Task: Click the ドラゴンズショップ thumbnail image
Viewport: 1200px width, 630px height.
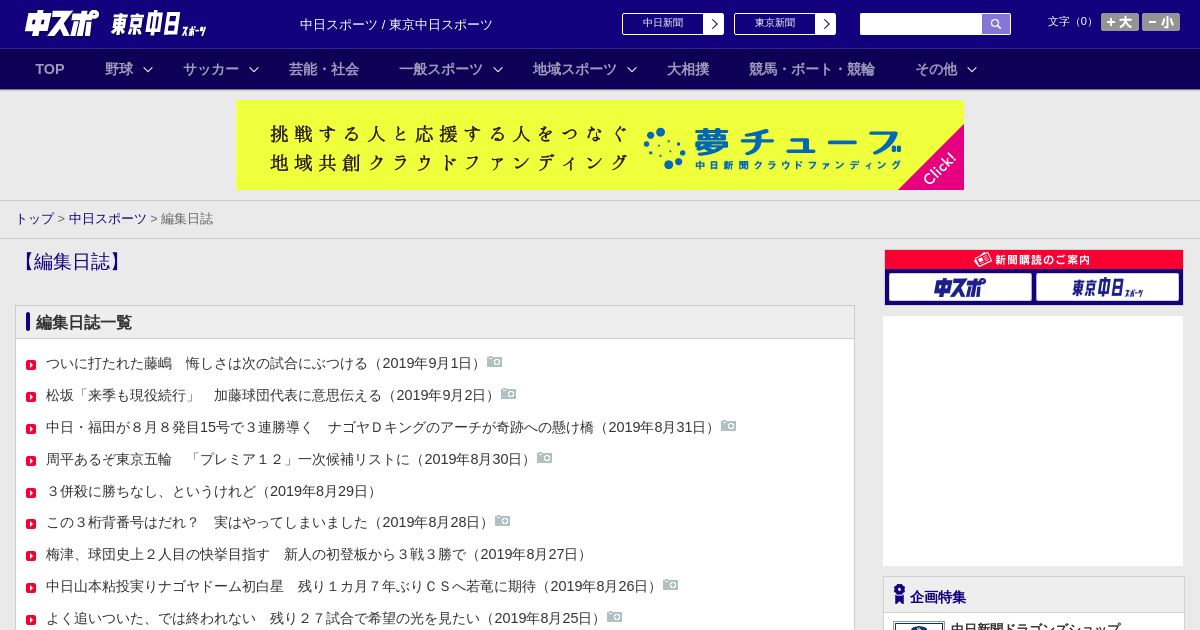Action: [x=919, y=626]
